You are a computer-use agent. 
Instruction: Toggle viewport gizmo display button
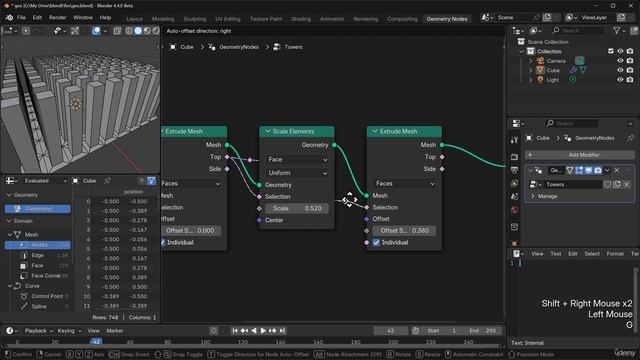75,31
